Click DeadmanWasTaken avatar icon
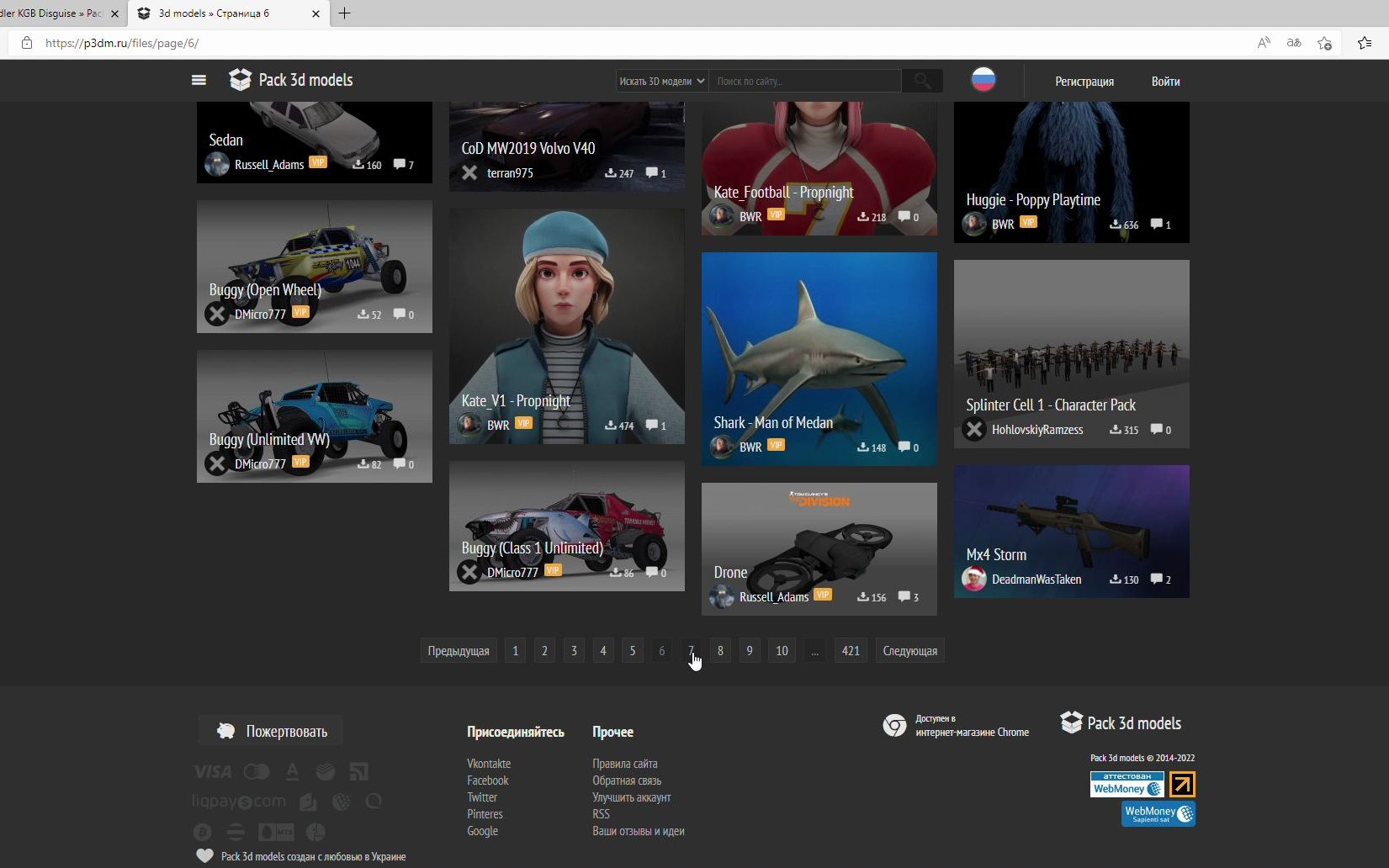1389x868 pixels. coord(974,579)
